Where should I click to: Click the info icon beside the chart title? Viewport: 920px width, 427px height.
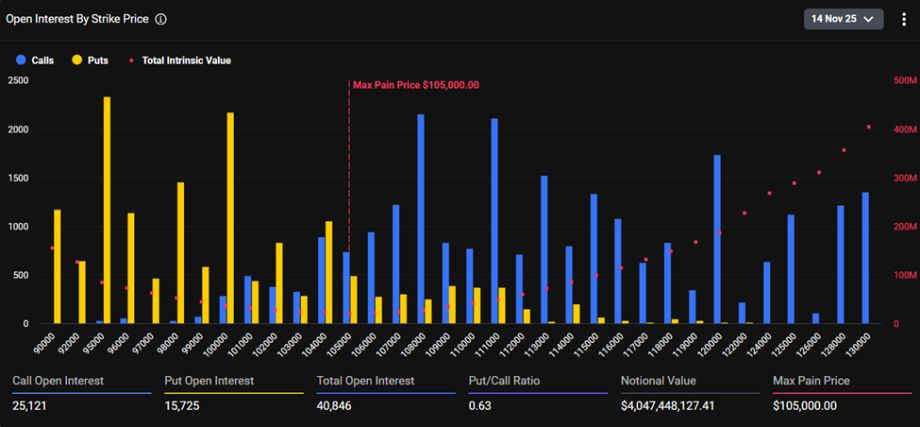(161, 19)
